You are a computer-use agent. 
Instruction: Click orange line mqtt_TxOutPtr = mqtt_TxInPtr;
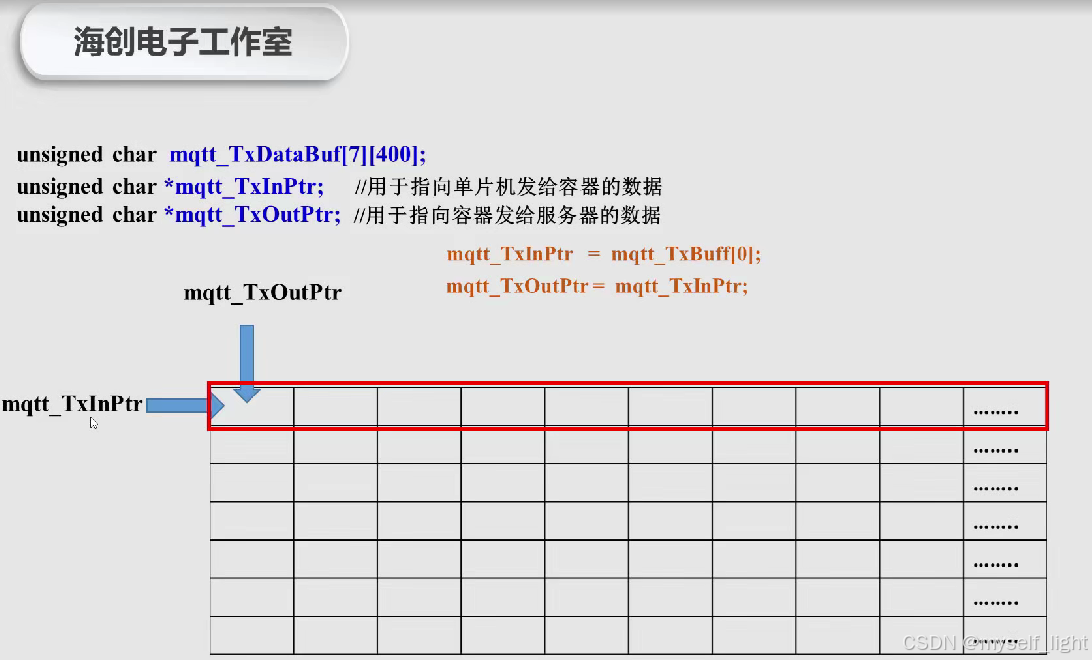coord(597,286)
